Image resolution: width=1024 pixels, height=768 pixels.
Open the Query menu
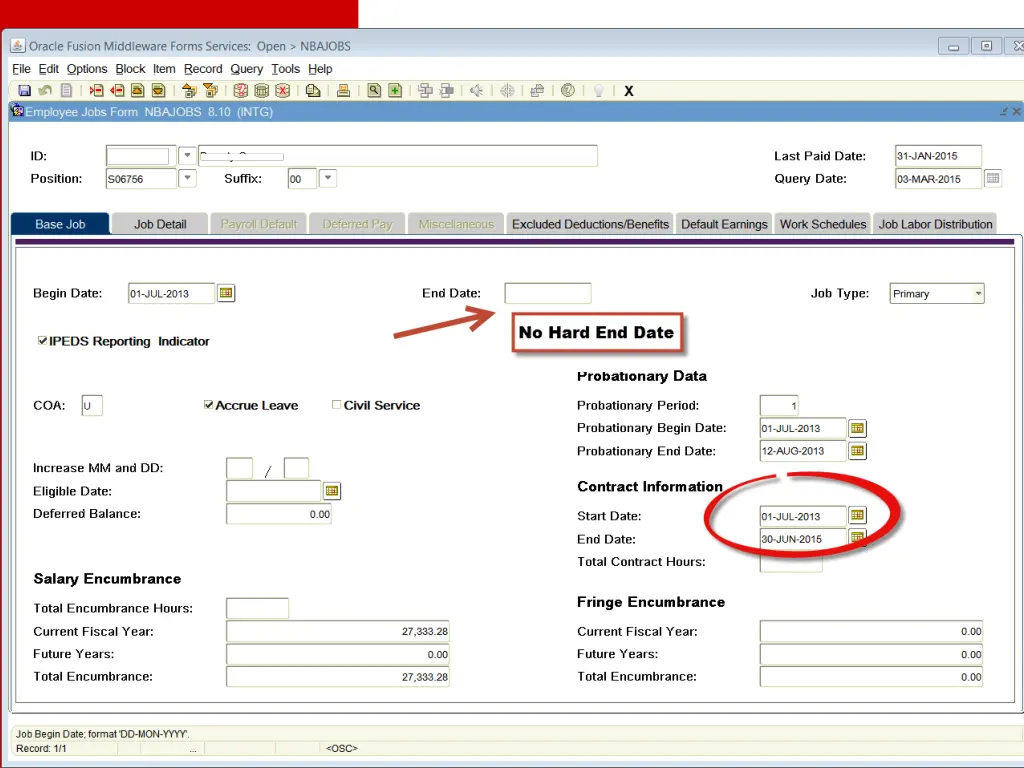click(x=246, y=69)
